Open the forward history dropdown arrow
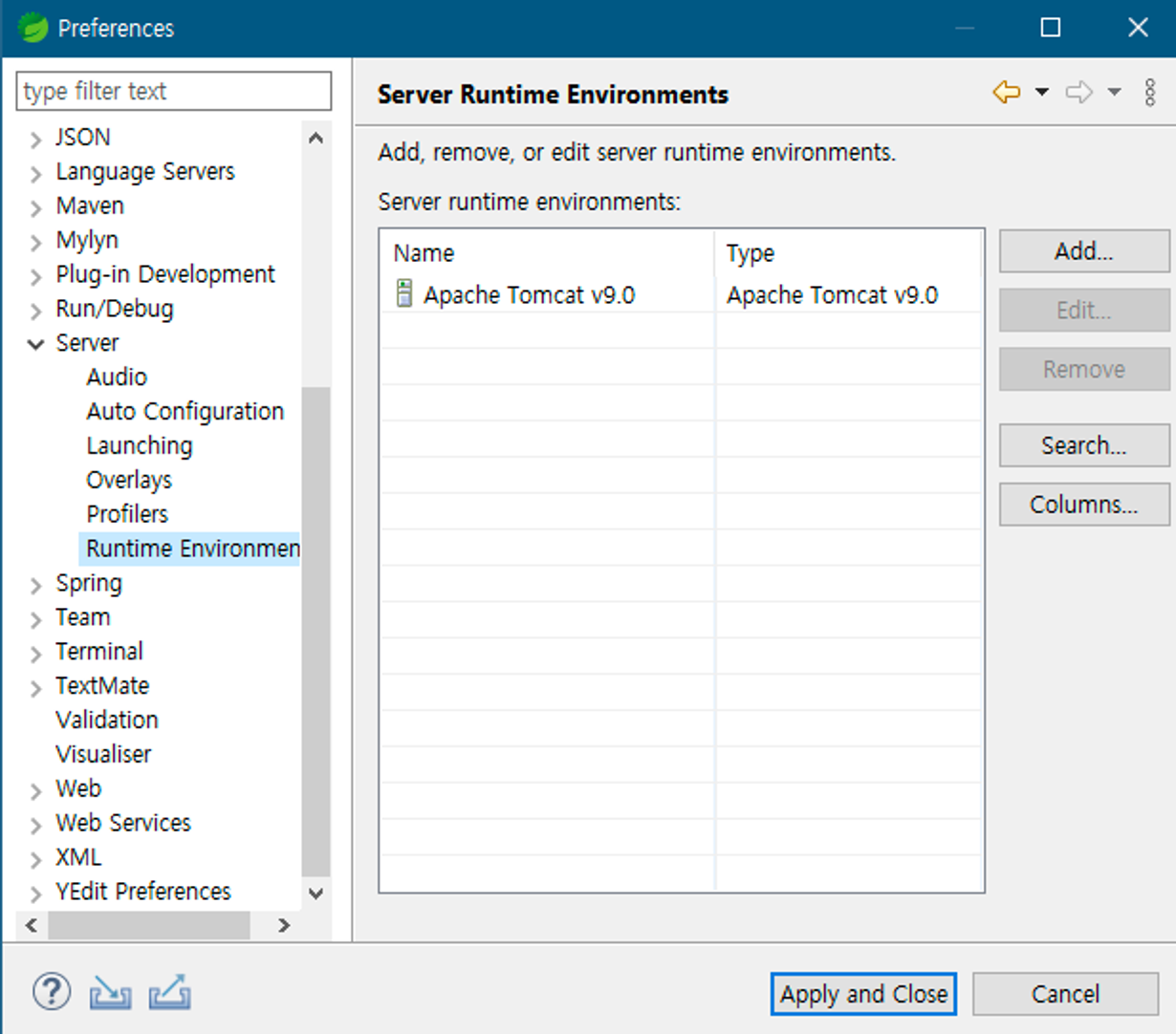This screenshot has height=1034, width=1176. pos(1115,92)
